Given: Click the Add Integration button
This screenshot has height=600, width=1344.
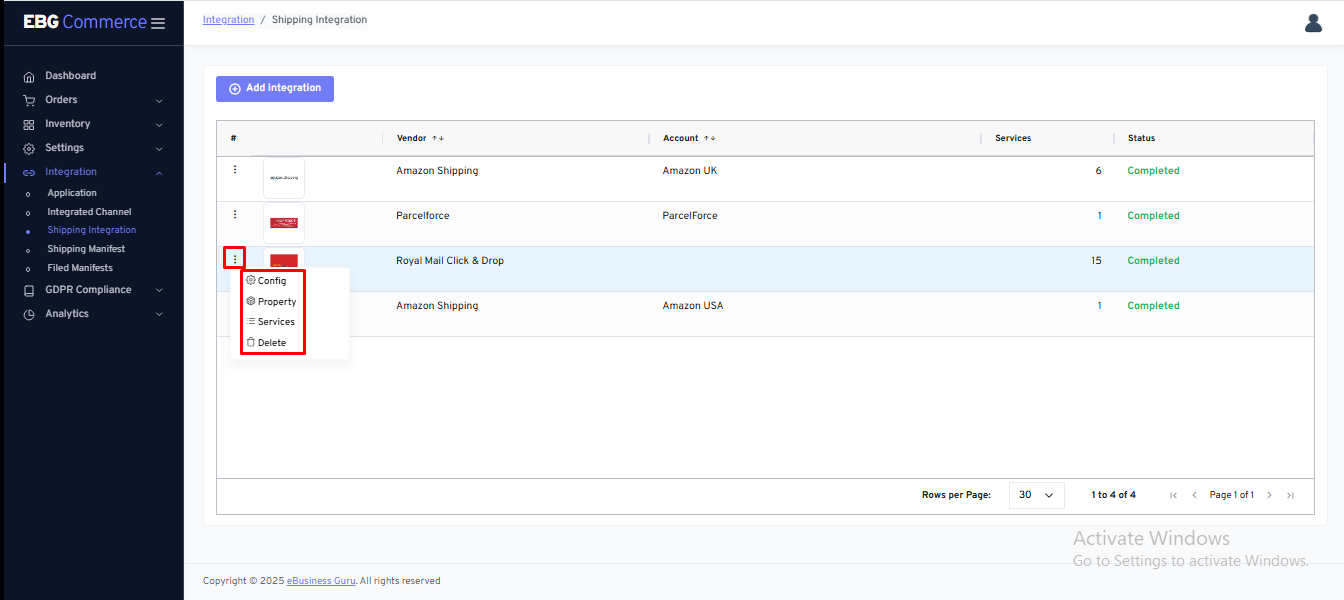Looking at the screenshot, I should pyautogui.click(x=275, y=89).
